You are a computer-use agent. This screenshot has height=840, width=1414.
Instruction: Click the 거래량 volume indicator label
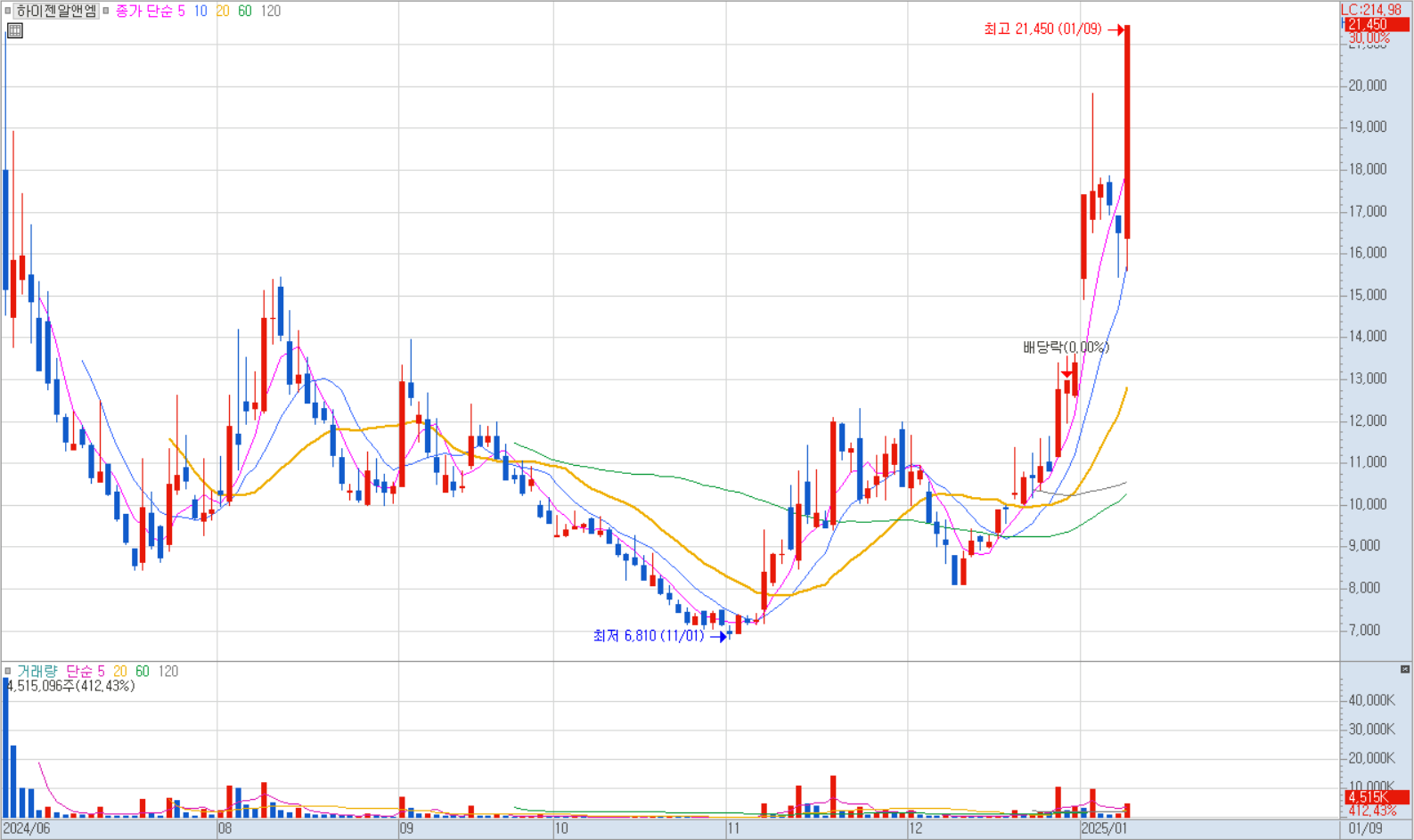point(37,671)
